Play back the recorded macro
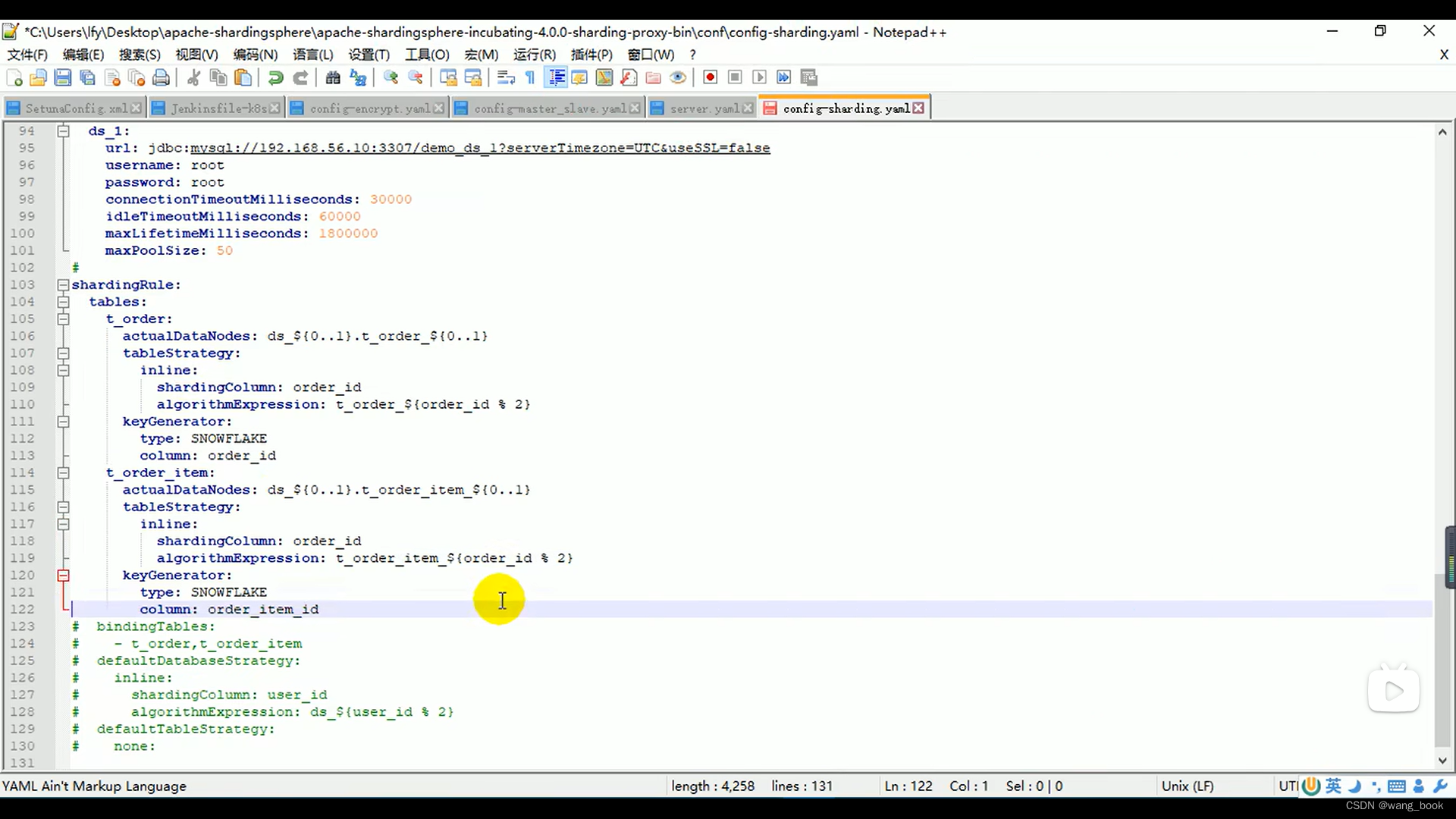The width and height of the screenshot is (1456, 819). coord(759,77)
